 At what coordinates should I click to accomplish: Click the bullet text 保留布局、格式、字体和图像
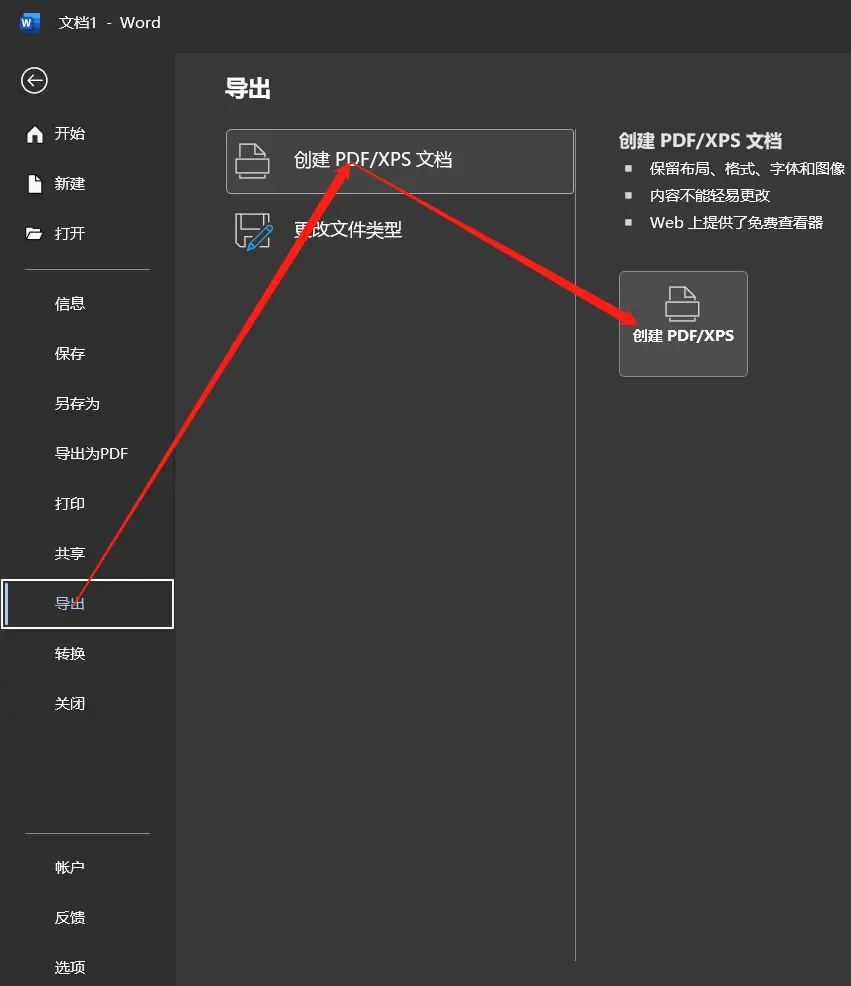pyautogui.click(x=747, y=169)
